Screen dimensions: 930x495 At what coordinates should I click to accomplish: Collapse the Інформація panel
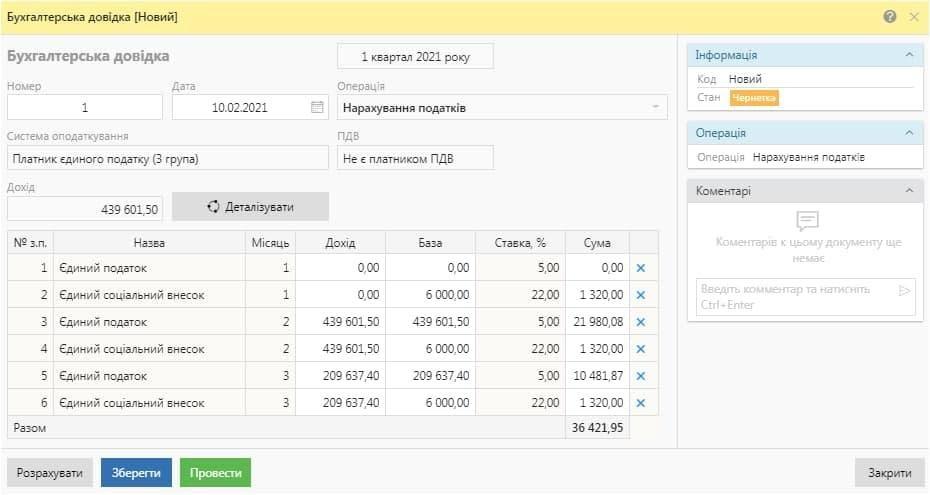[x=909, y=55]
